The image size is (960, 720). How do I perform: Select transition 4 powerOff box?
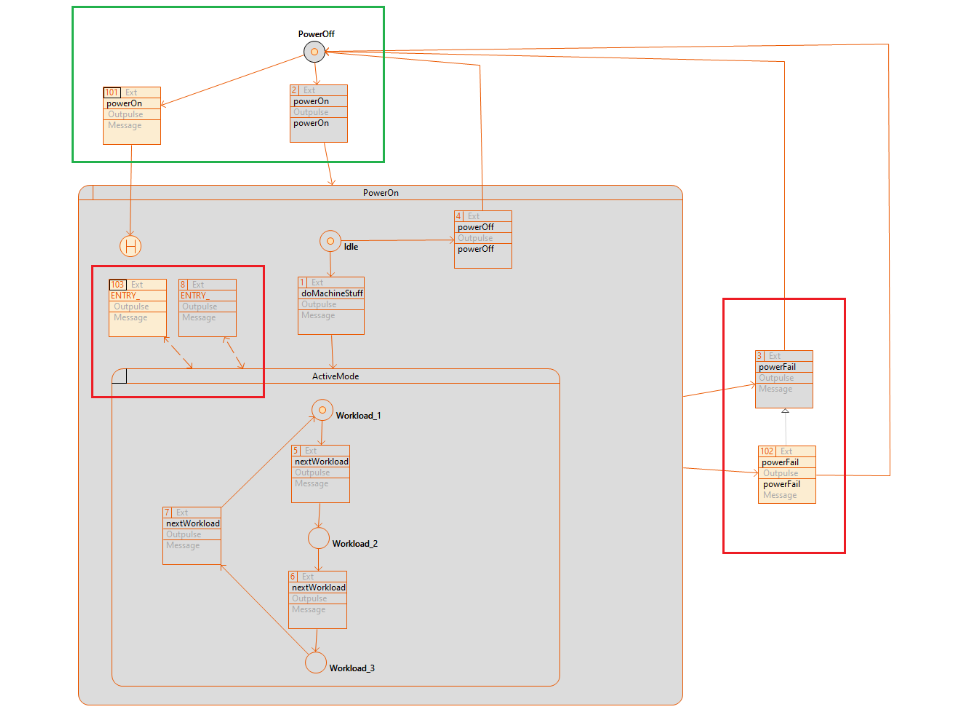click(482, 239)
